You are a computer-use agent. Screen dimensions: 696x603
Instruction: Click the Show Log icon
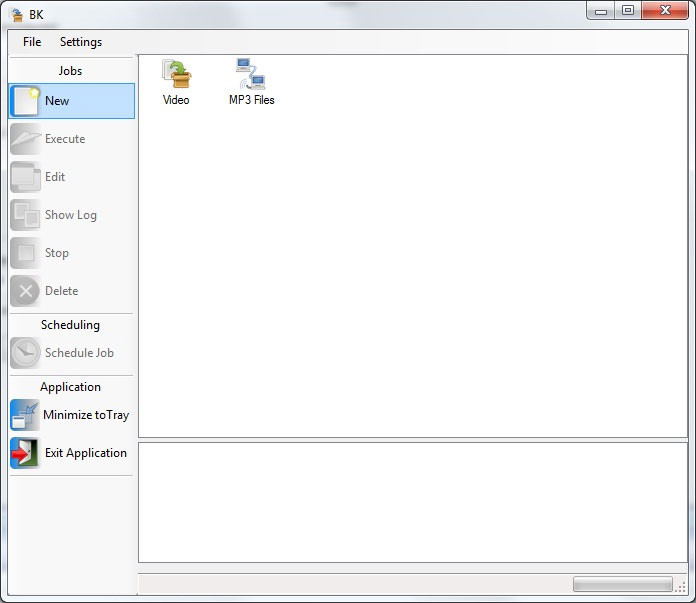[x=25, y=215]
